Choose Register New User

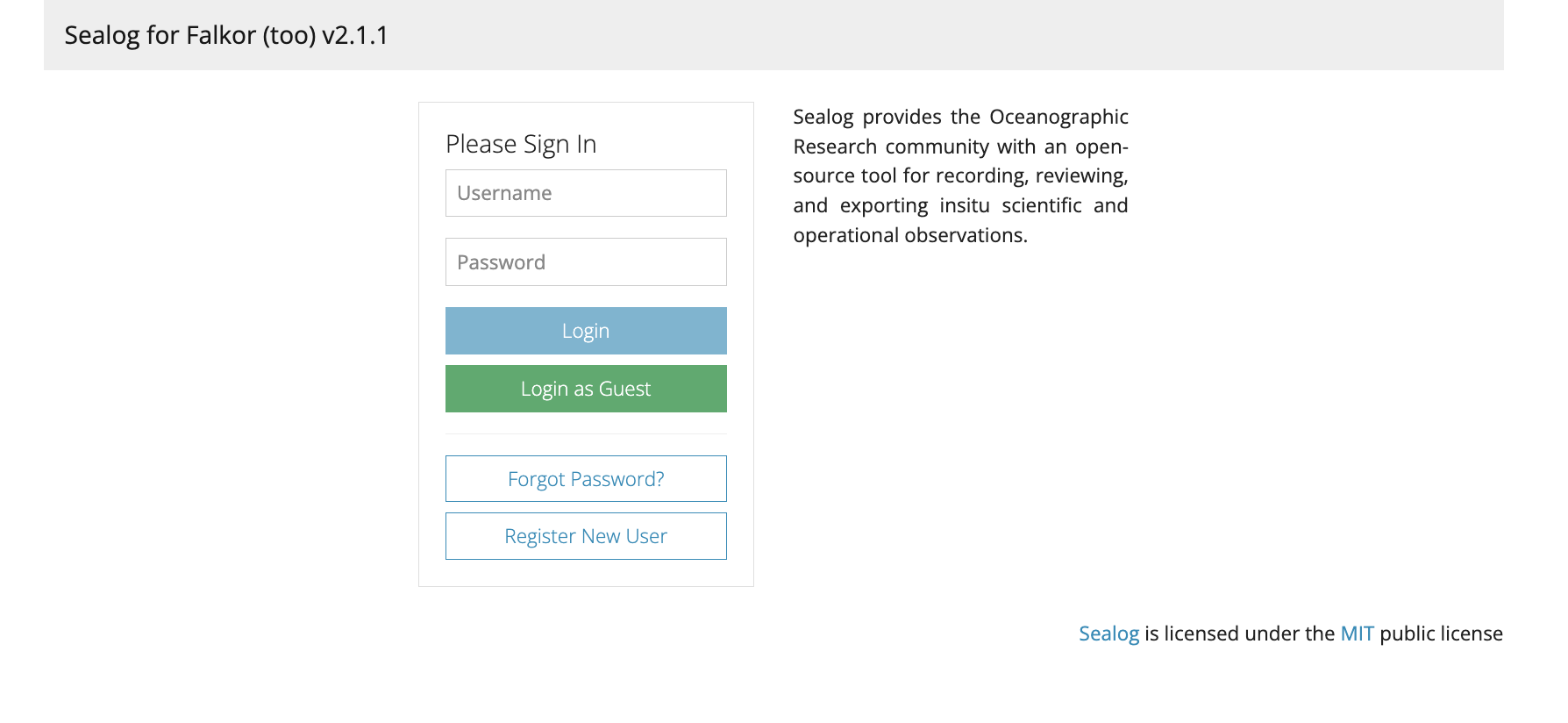pyautogui.click(x=586, y=536)
